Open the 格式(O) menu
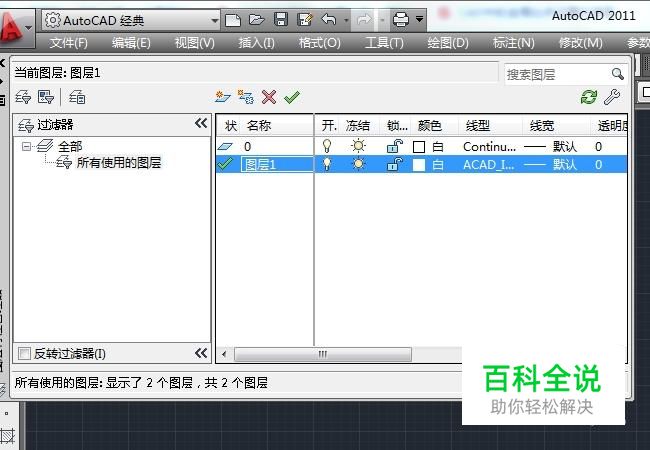Image resolution: width=650 pixels, height=450 pixels. pos(320,42)
